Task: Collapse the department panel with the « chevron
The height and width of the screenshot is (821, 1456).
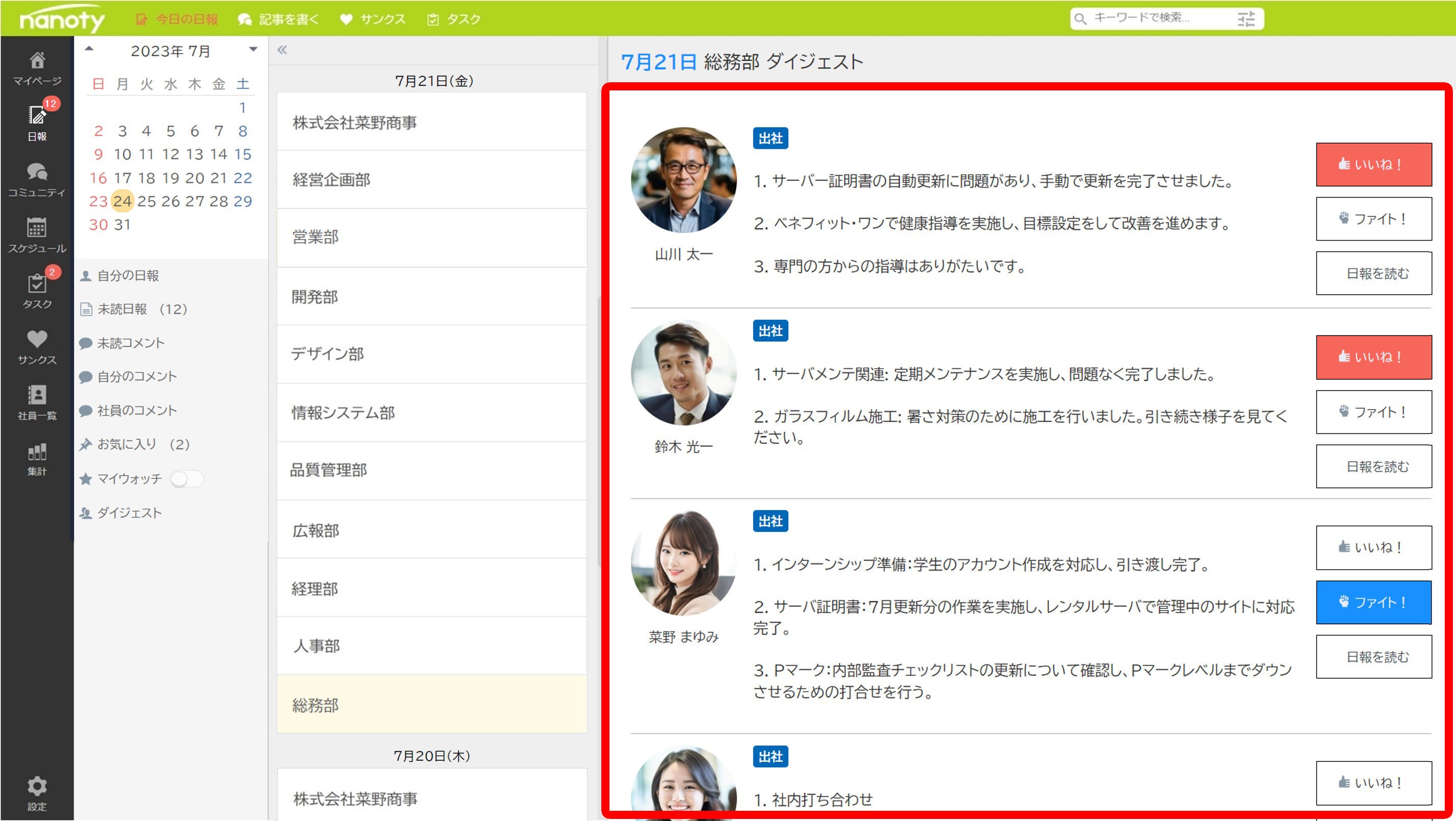Action: pos(283,50)
